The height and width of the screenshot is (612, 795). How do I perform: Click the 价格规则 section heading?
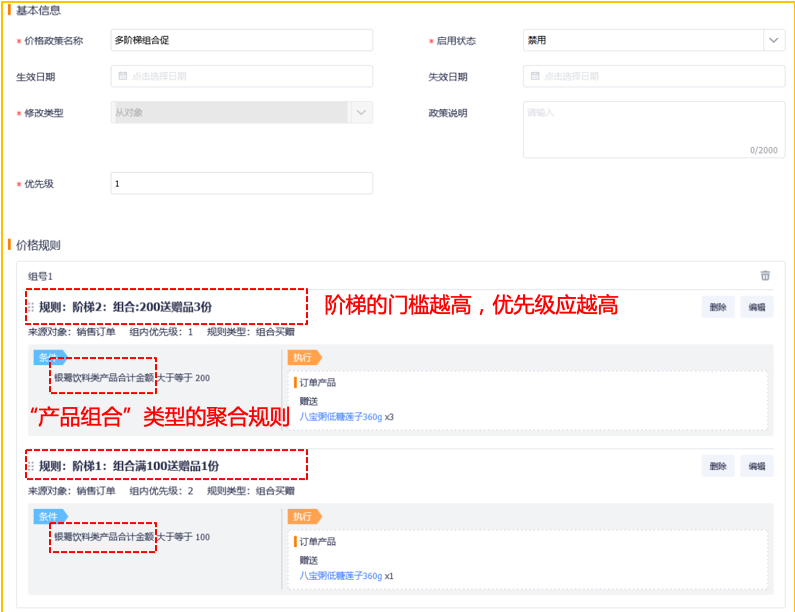(38, 245)
